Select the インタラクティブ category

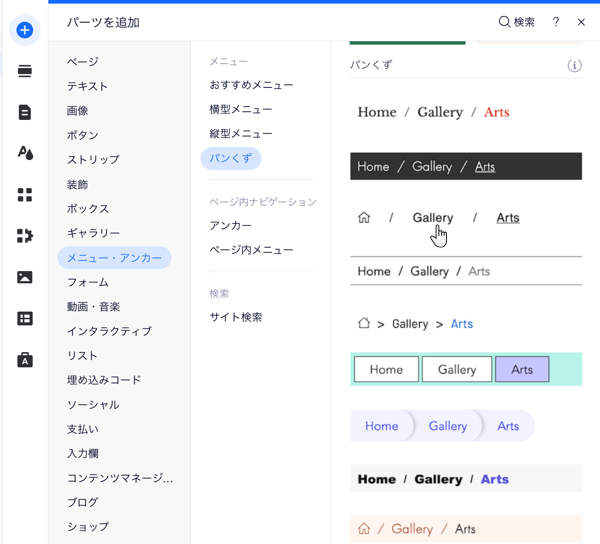point(109,331)
